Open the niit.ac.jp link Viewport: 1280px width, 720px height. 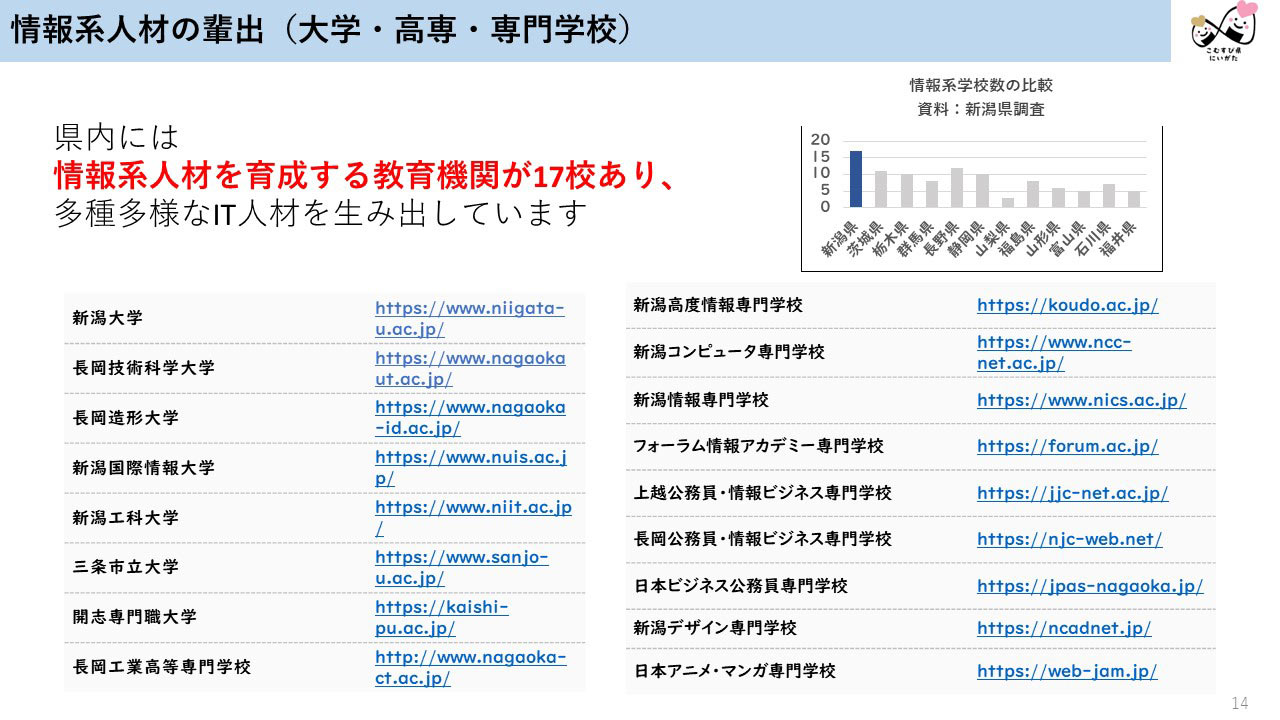pos(473,517)
